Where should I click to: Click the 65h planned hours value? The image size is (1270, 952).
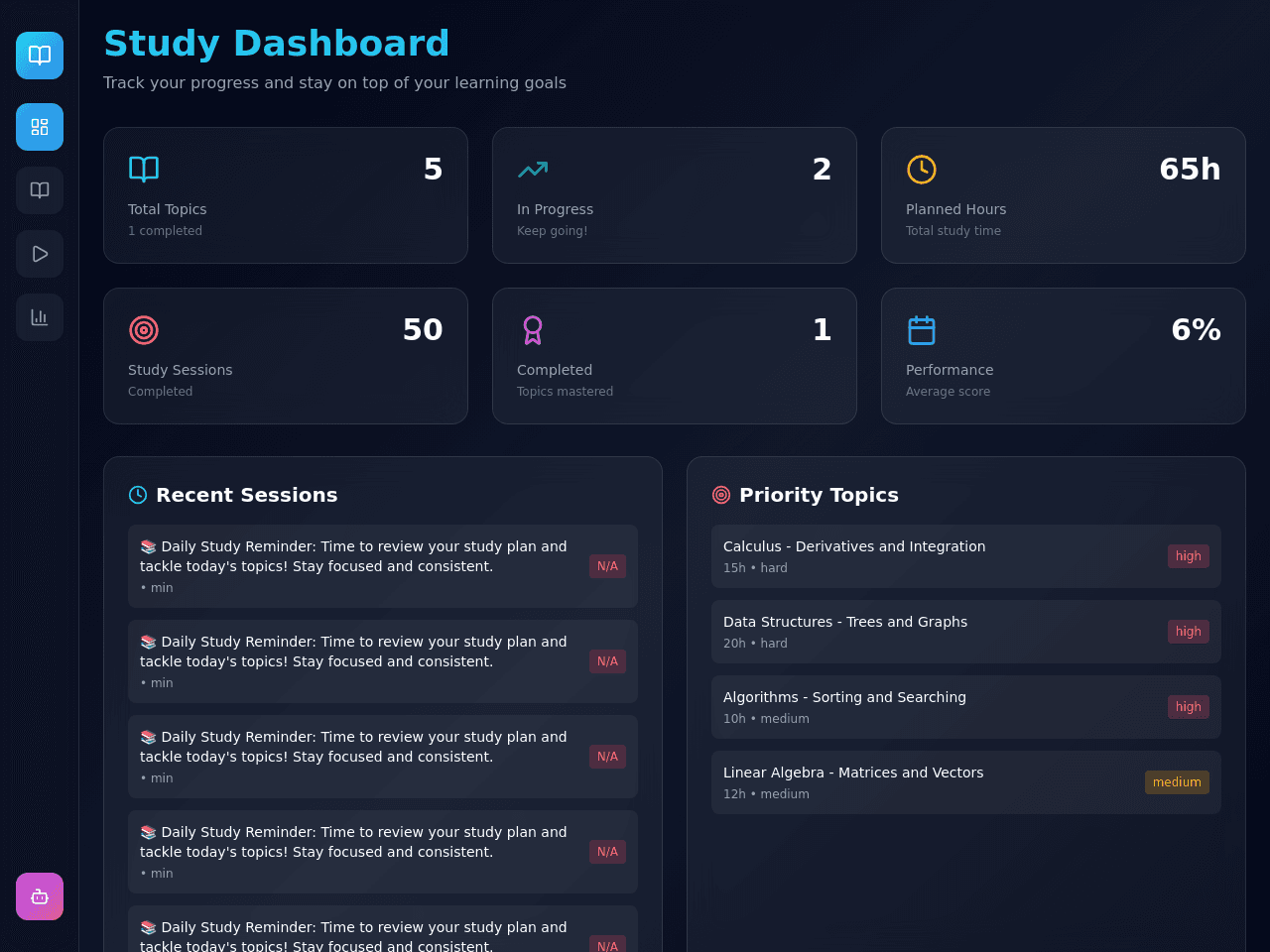pos(1190,170)
